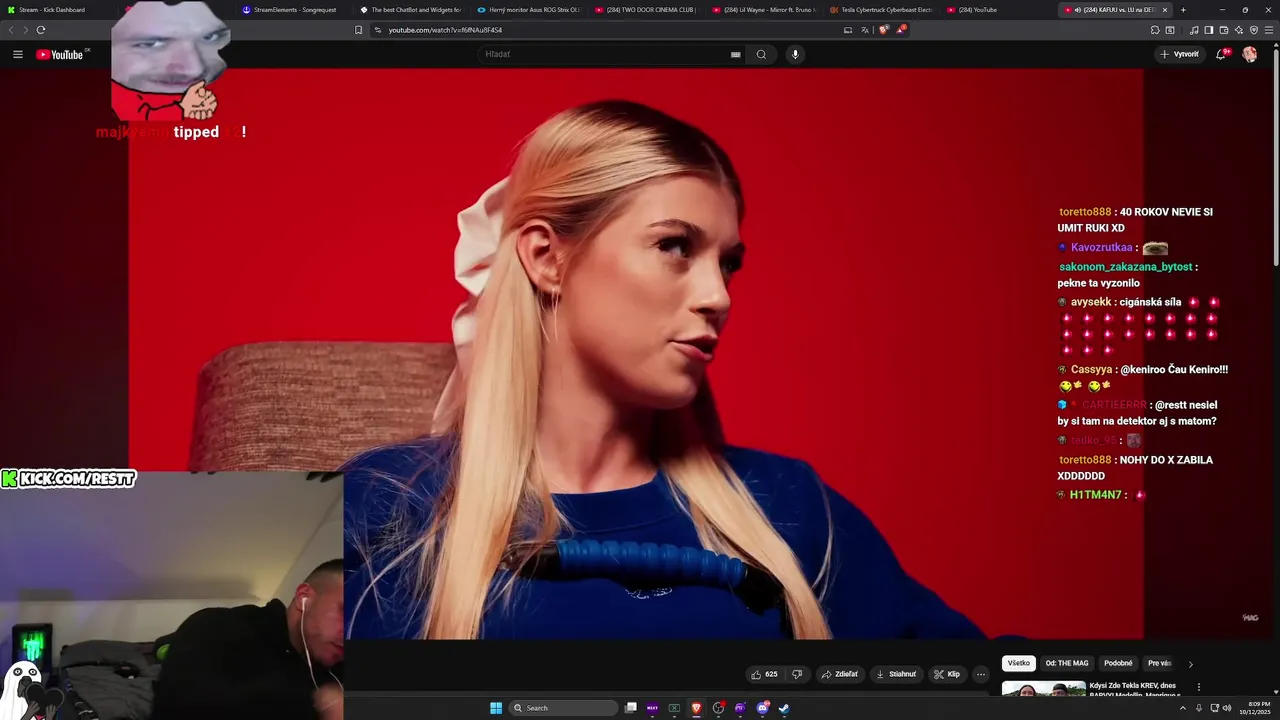1280x720 pixels.
Task: Open the Windows Start menu
Action: (496, 708)
